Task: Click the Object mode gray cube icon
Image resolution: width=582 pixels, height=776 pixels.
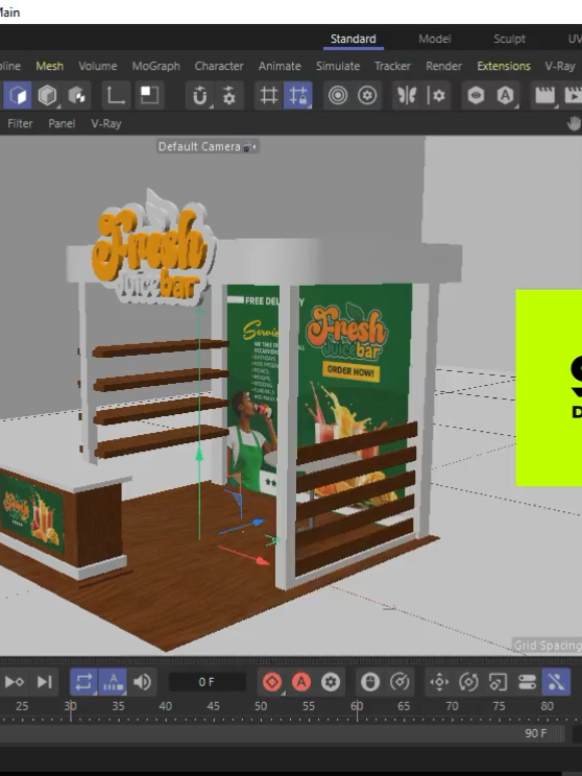Action: coord(47,95)
